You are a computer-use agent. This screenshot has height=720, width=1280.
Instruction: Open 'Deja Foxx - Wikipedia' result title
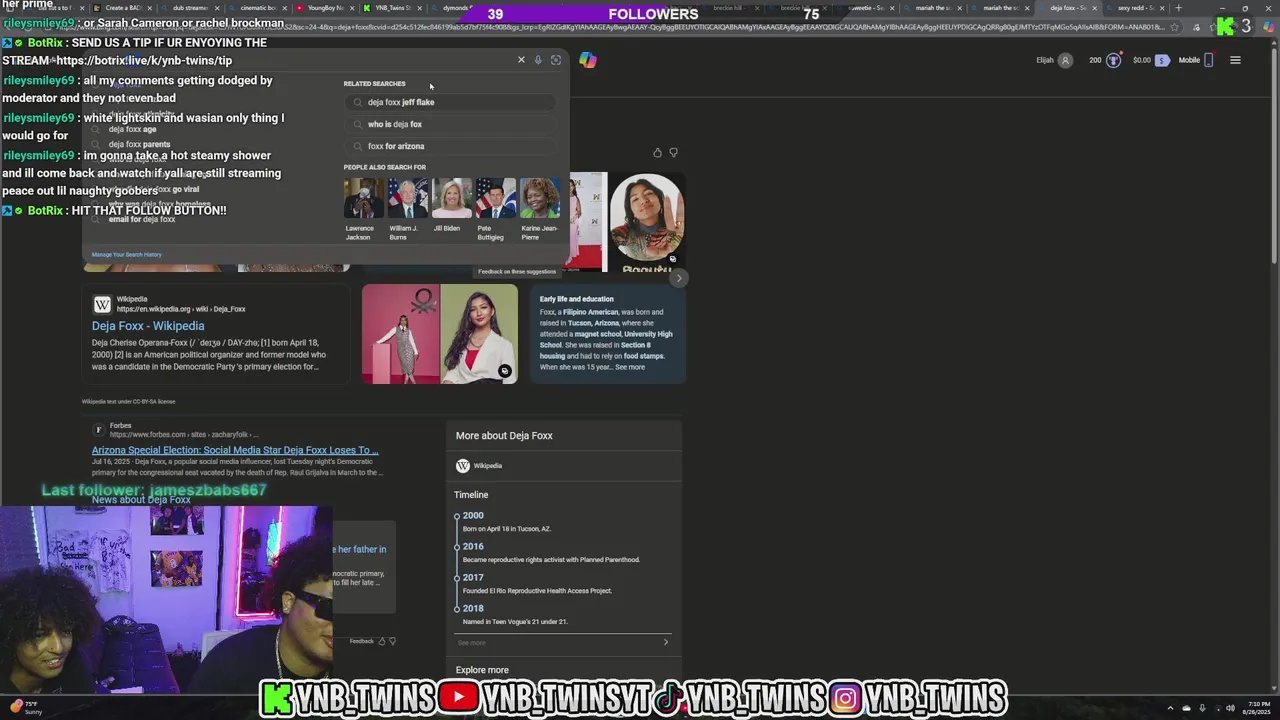pyautogui.click(x=148, y=326)
